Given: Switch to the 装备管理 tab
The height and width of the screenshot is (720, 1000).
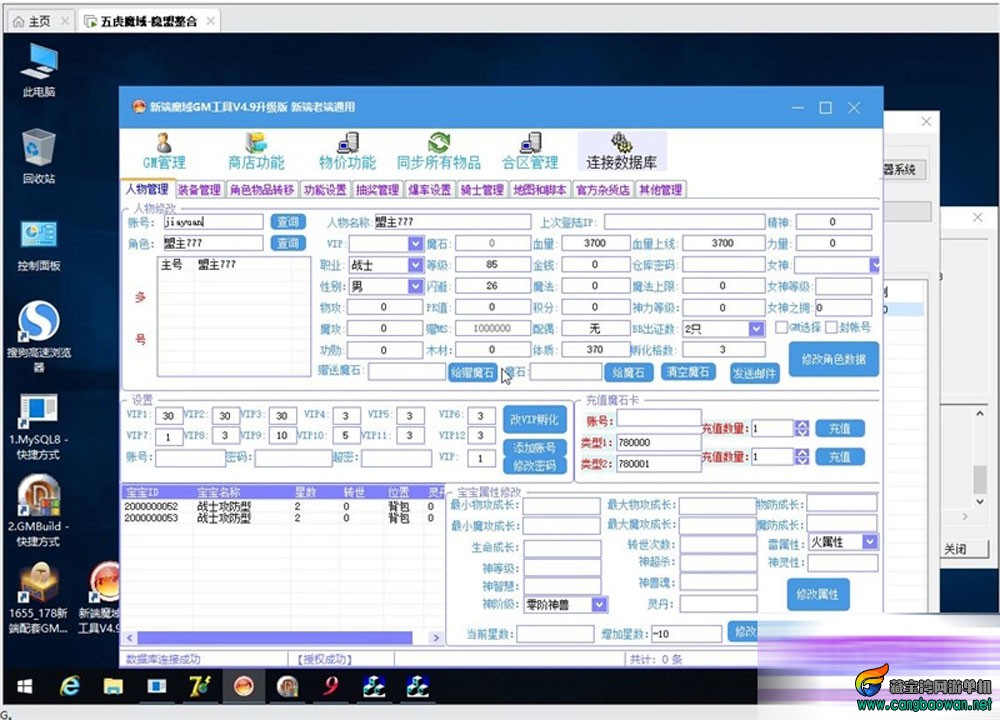Looking at the screenshot, I should click(199, 190).
